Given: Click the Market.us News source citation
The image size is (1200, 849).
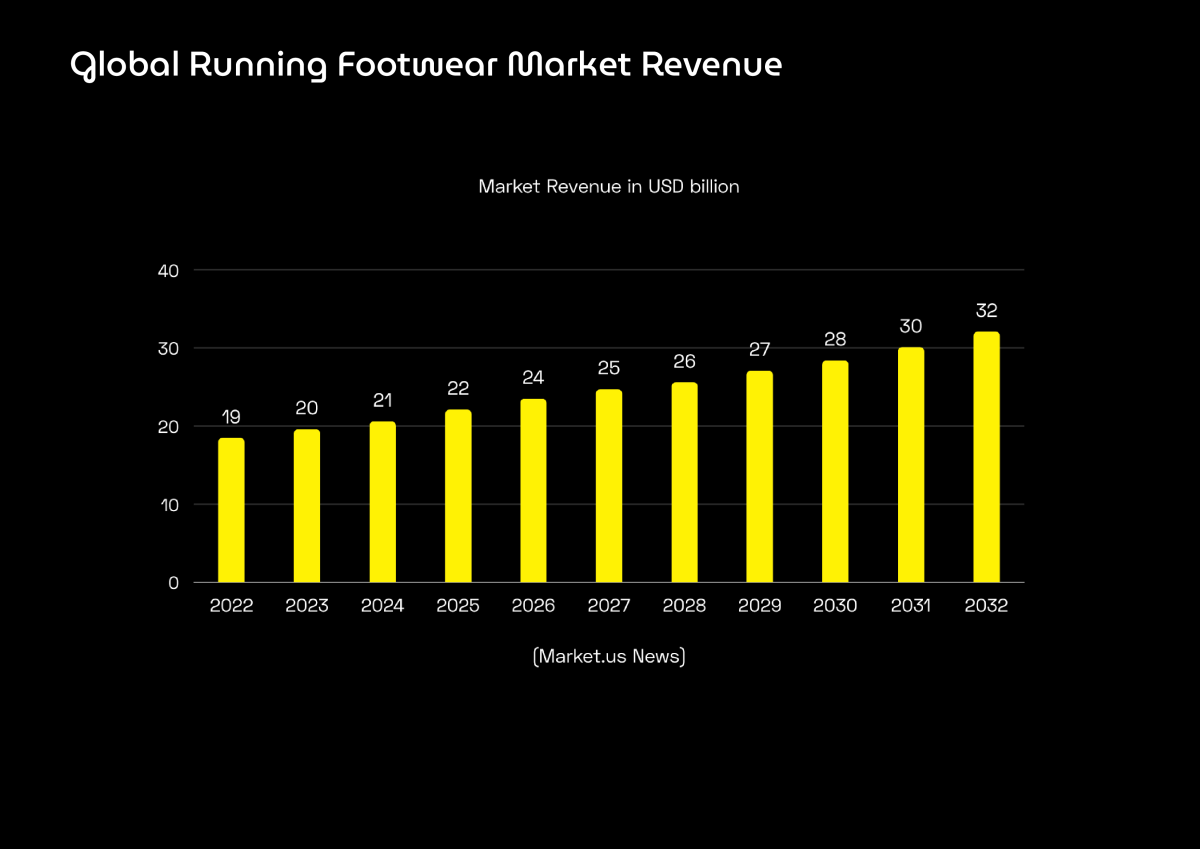Looking at the screenshot, I should (609, 657).
